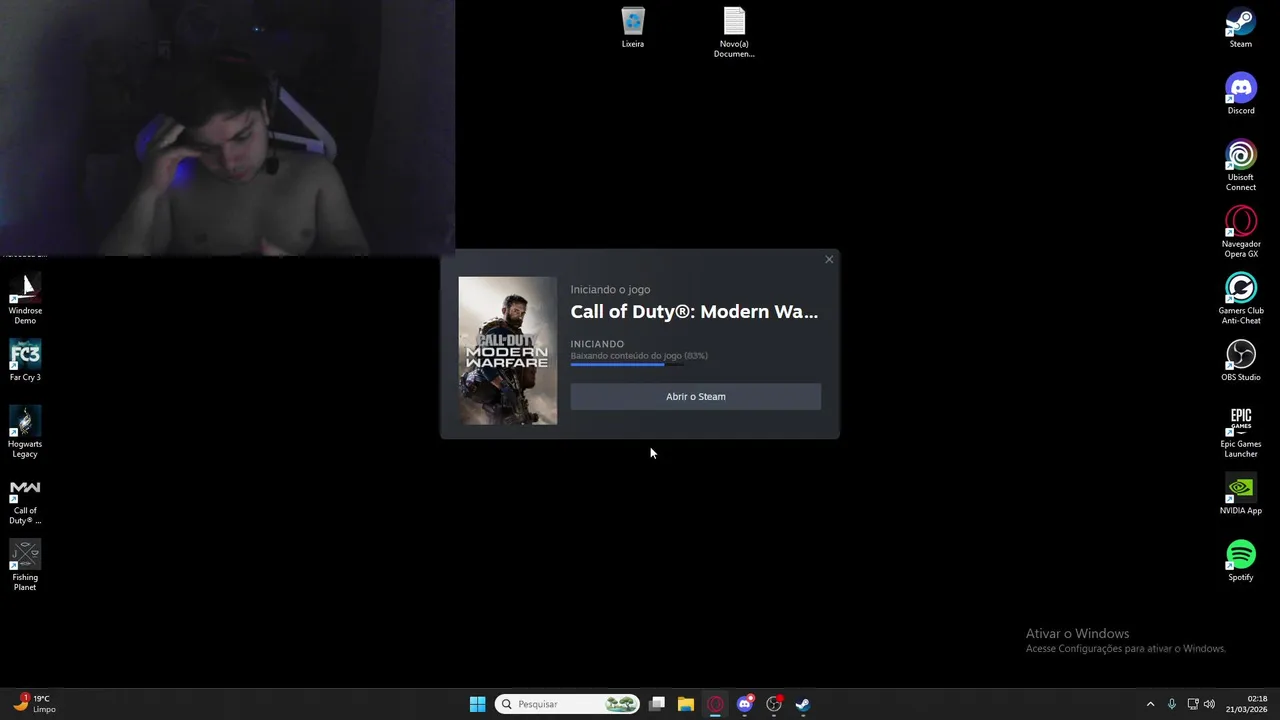Select the Novo(a) Documento file icon

point(734,33)
